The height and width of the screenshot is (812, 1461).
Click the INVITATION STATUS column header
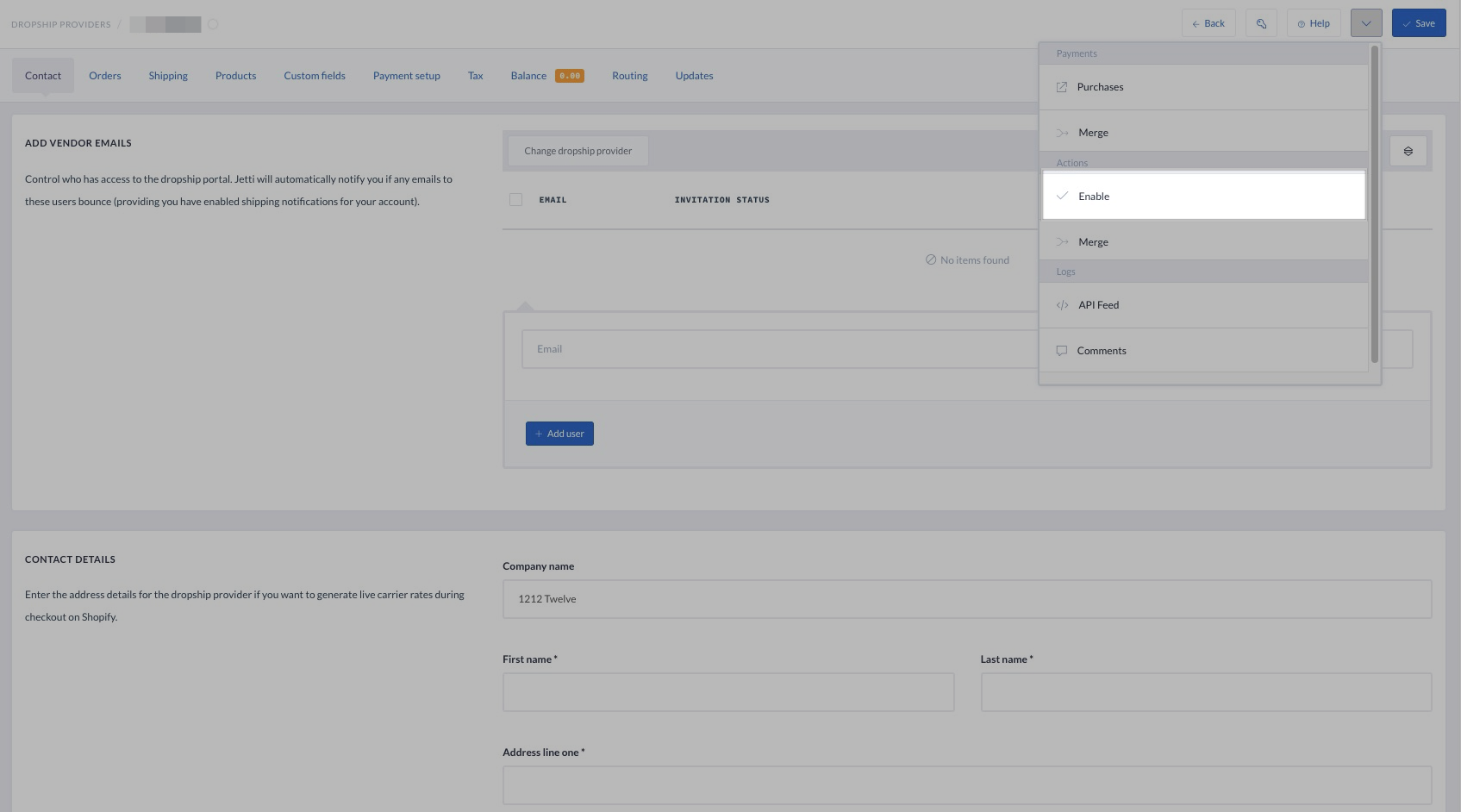click(x=722, y=200)
